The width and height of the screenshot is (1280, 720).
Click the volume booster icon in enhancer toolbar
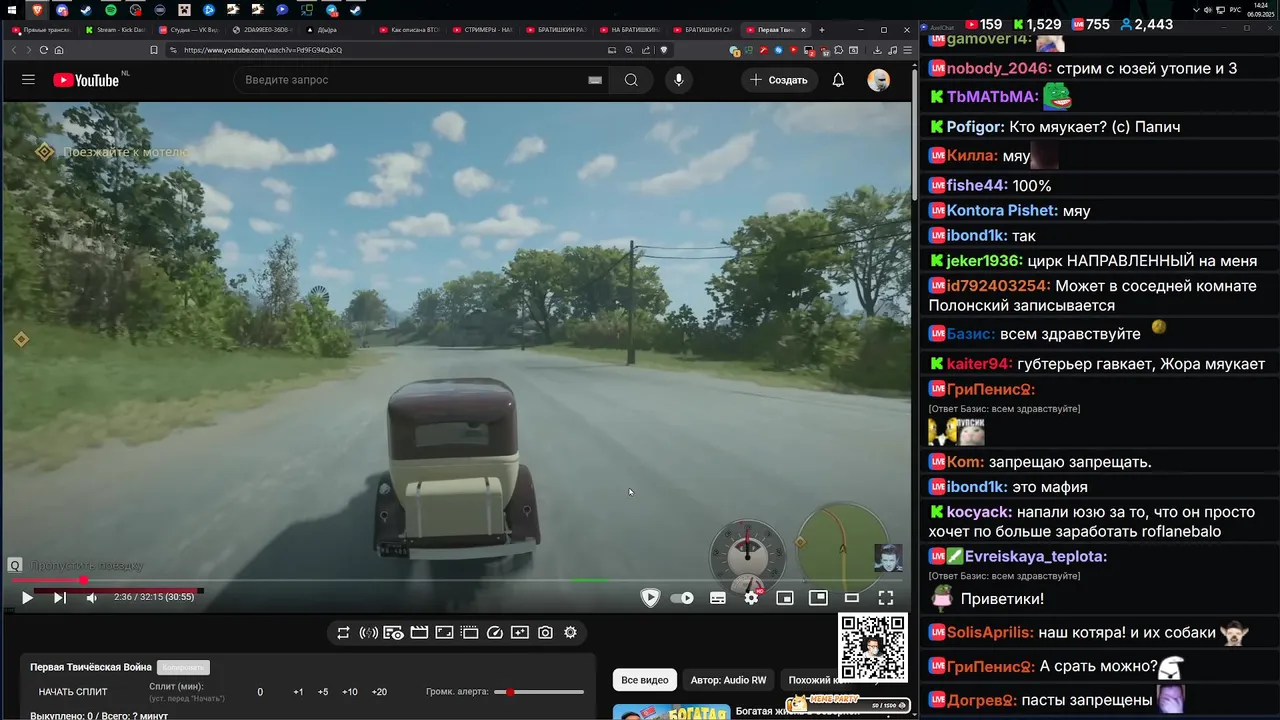click(x=368, y=632)
